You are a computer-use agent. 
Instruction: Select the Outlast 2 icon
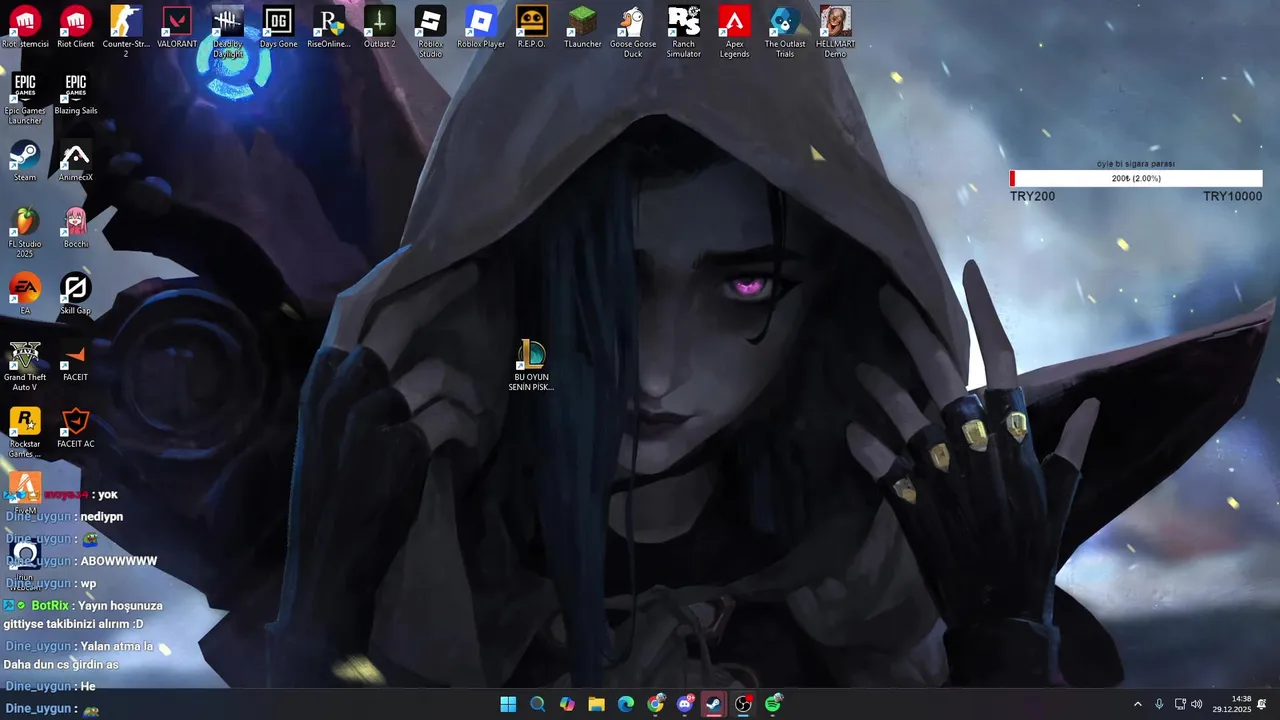point(379,27)
